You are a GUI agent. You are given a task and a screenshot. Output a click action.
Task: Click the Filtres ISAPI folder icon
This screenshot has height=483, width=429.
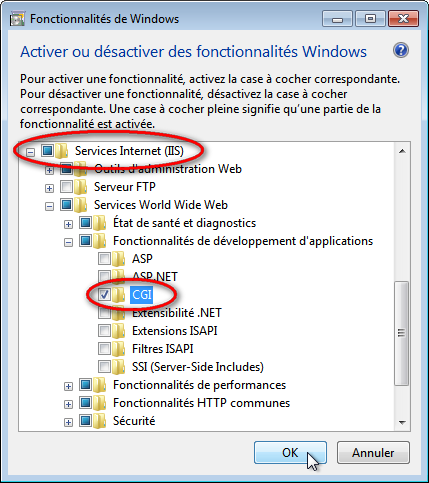tap(119, 349)
